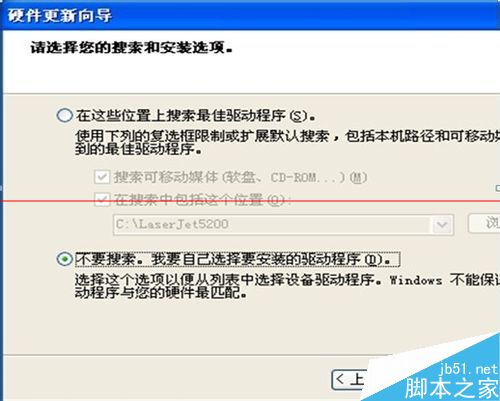Click the red horizontal annotation line
This screenshot has height=401, width=500.
click(x=250, y=201)
